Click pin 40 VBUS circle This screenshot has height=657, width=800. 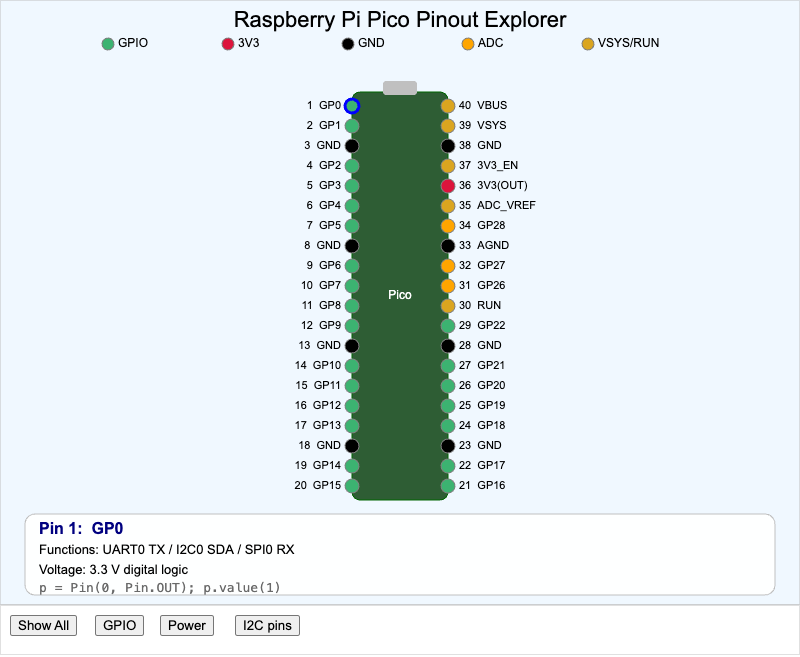(448, 106)
